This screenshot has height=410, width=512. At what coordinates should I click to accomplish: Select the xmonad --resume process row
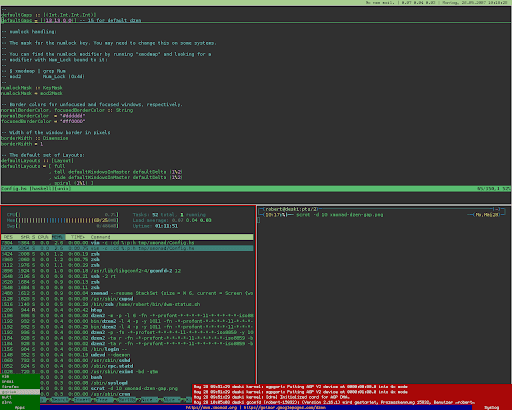tap(127, 293)
